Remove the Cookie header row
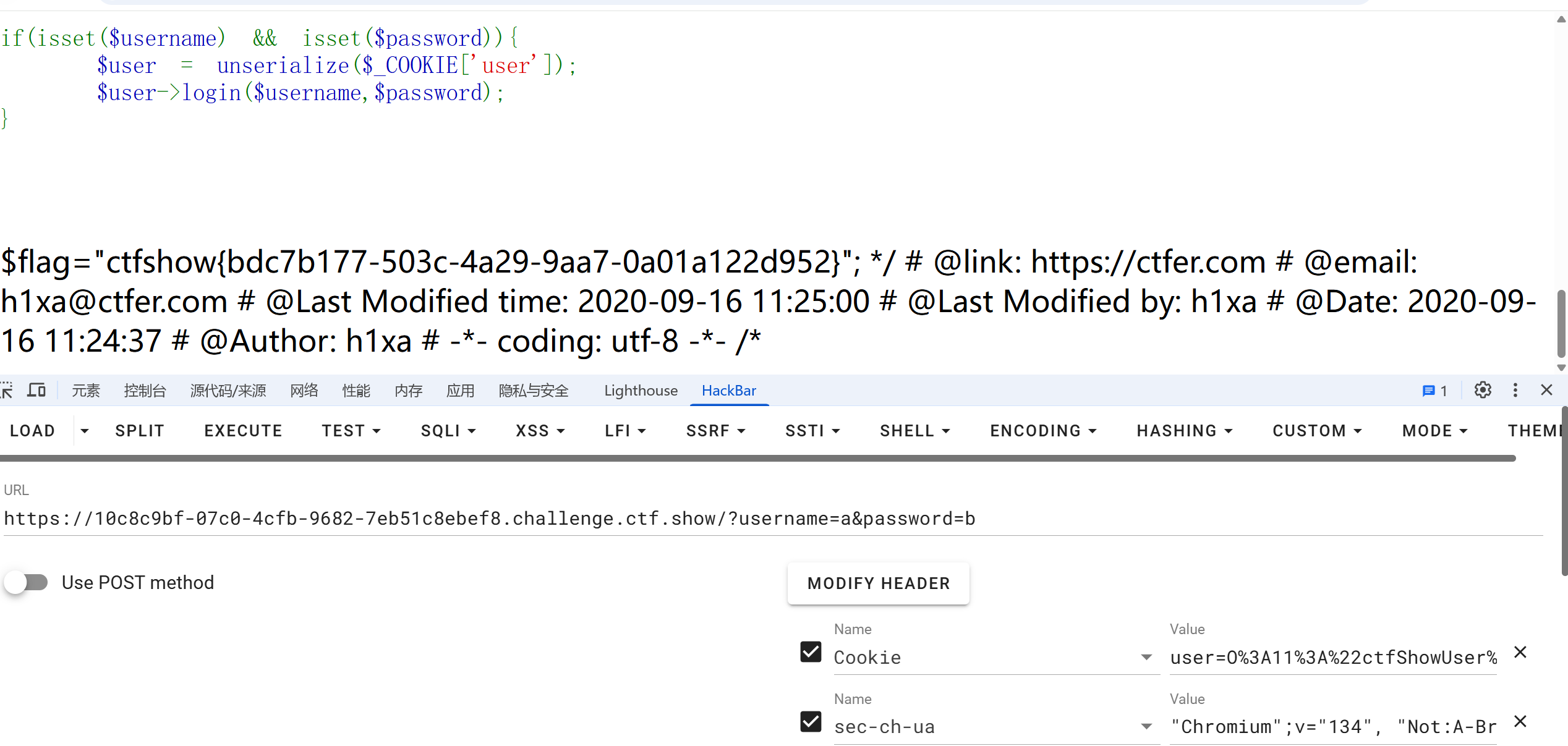 click(x=1520, y=652)
